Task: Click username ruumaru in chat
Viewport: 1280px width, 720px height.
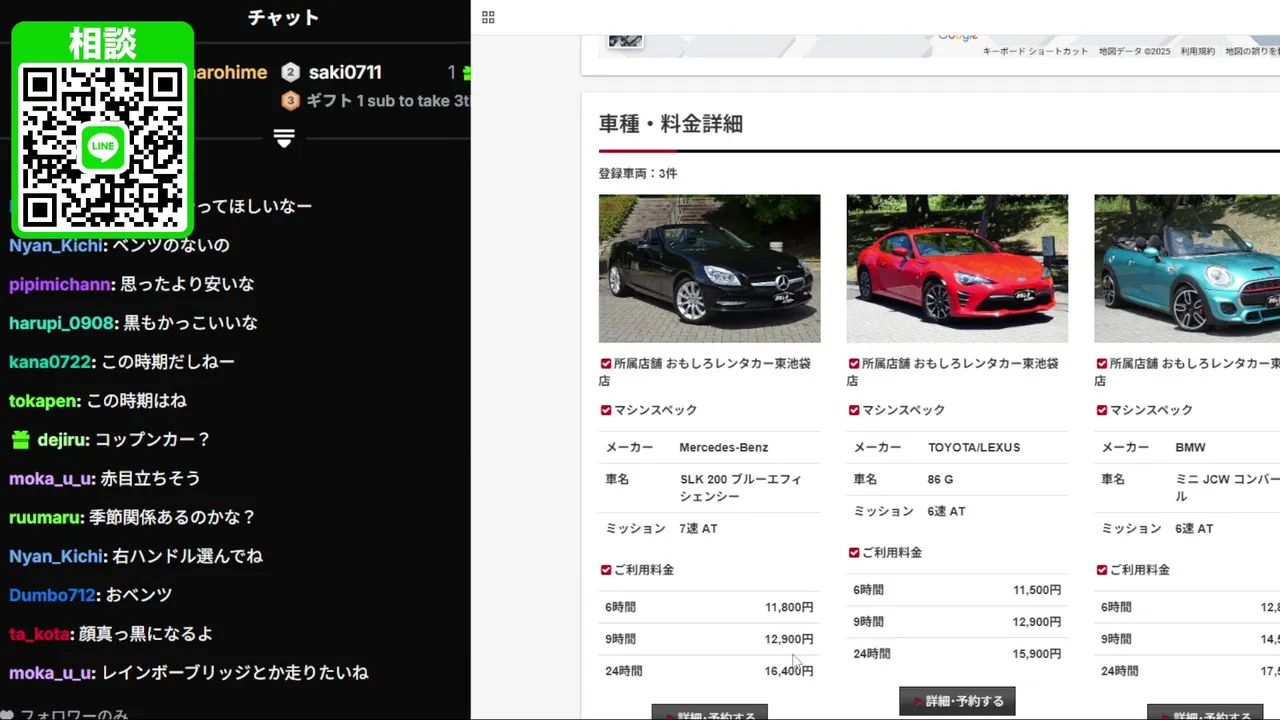Action: point(46,518)
